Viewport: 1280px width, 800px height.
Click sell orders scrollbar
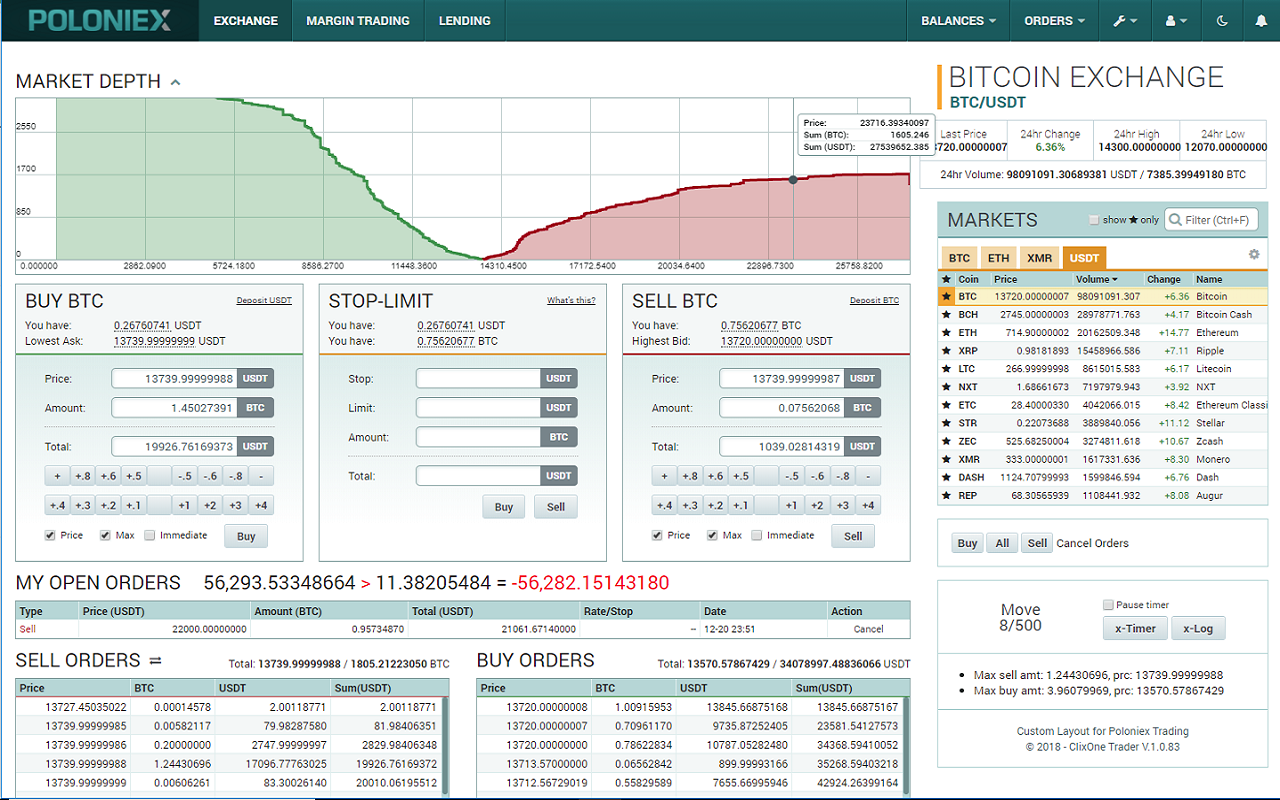pyautogui.click(x=446, y=745)
